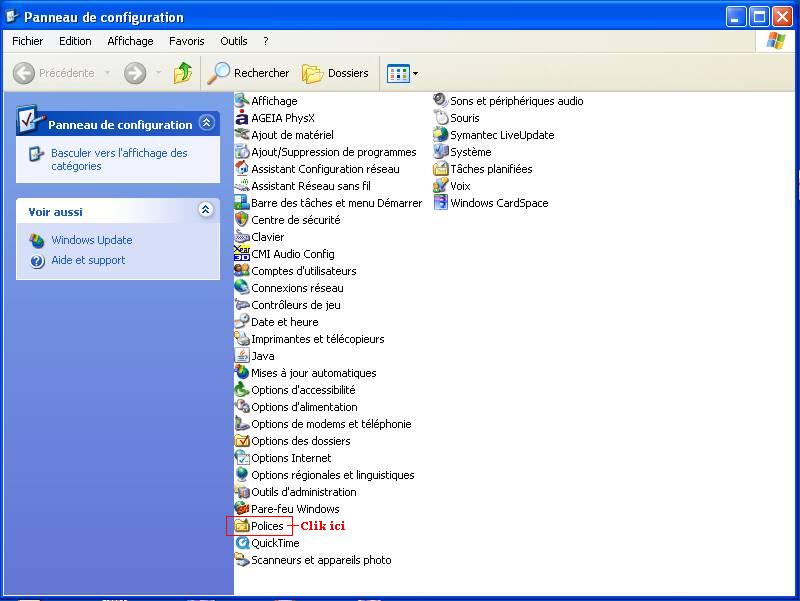The width and height of the screenshot is (800, 601).
Task: Open the Affichage menu in menu bar
Action: pos(130,41)
